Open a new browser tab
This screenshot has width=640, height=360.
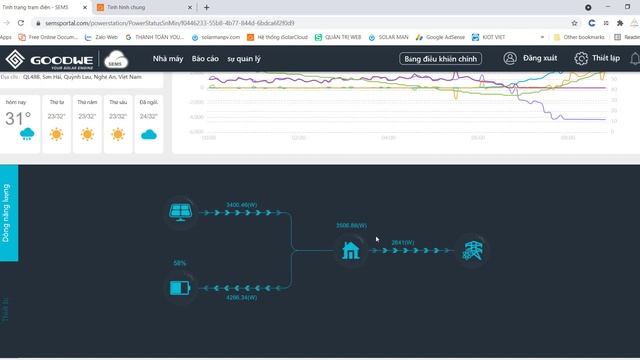pyautogui.click(x=207, y=7)
